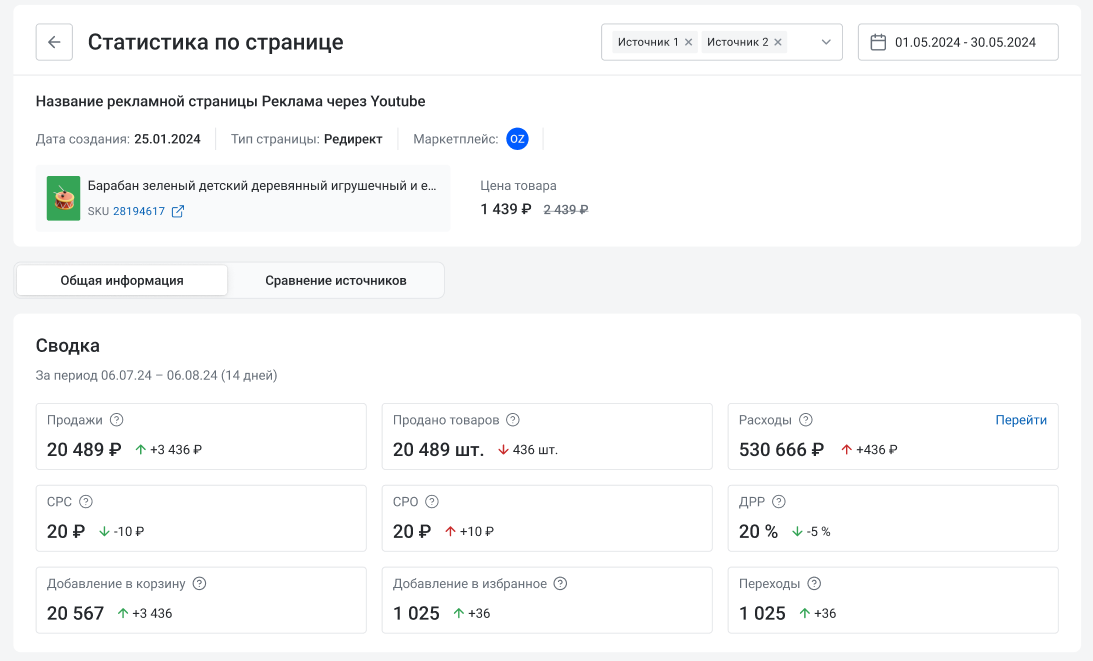Select the Общая информация tab
1093x661 pixels.
pos(122,281)
